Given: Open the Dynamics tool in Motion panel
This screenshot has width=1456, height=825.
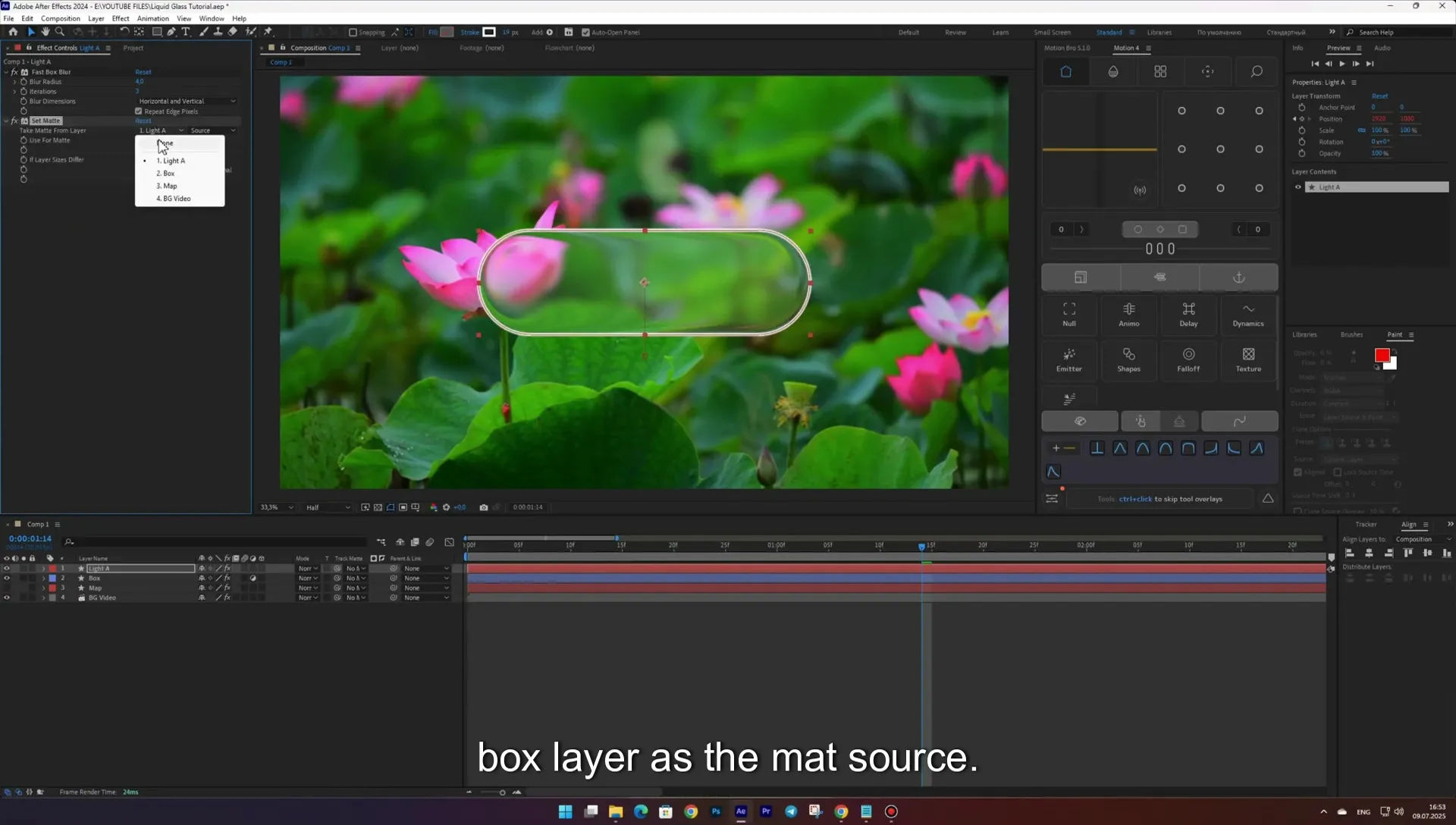Looking at the screenshot, I should [x=1248, y=314].
